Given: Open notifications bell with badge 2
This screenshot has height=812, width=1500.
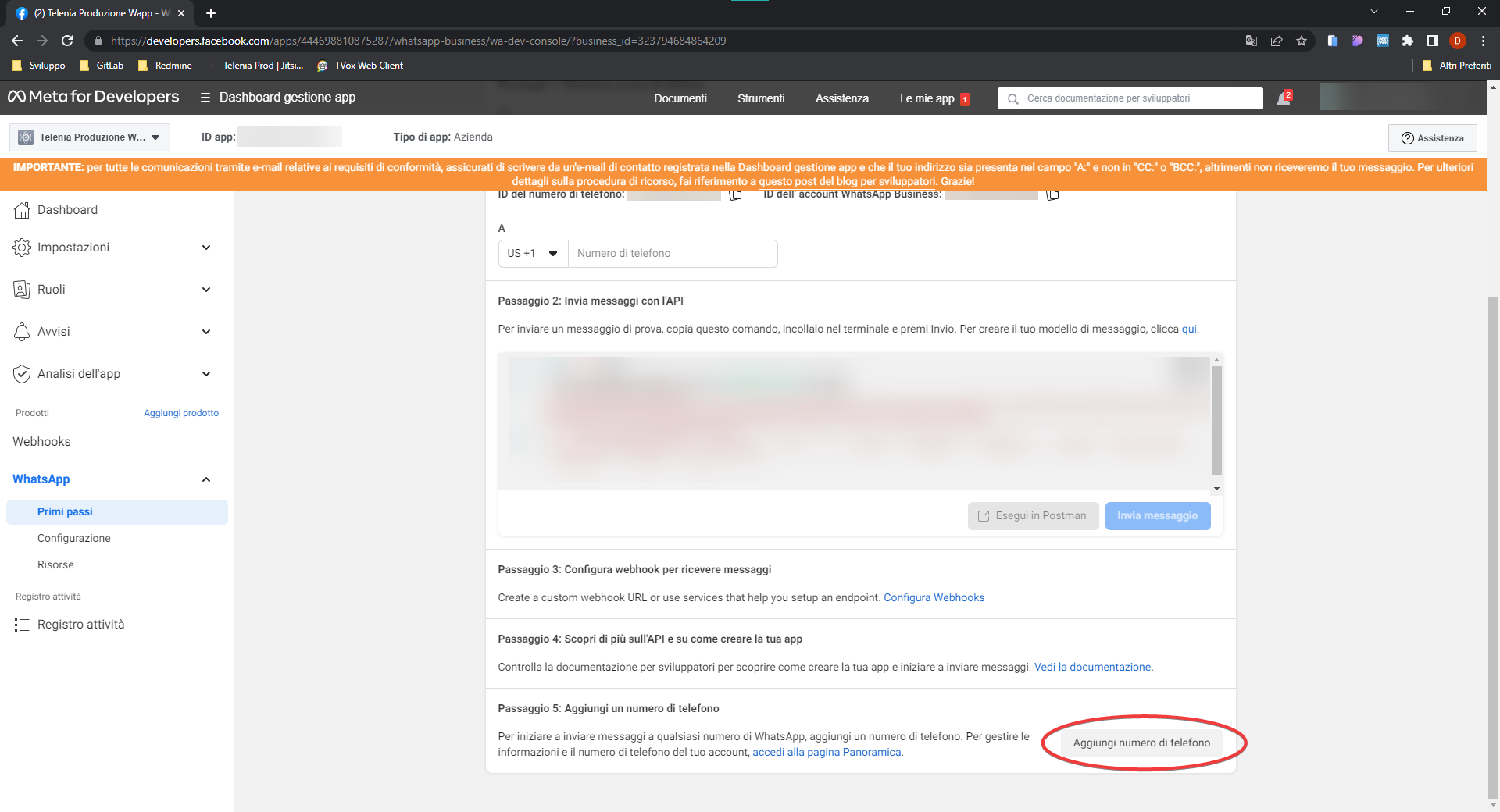Looking at the screenshot, I should pos(1284,98).
